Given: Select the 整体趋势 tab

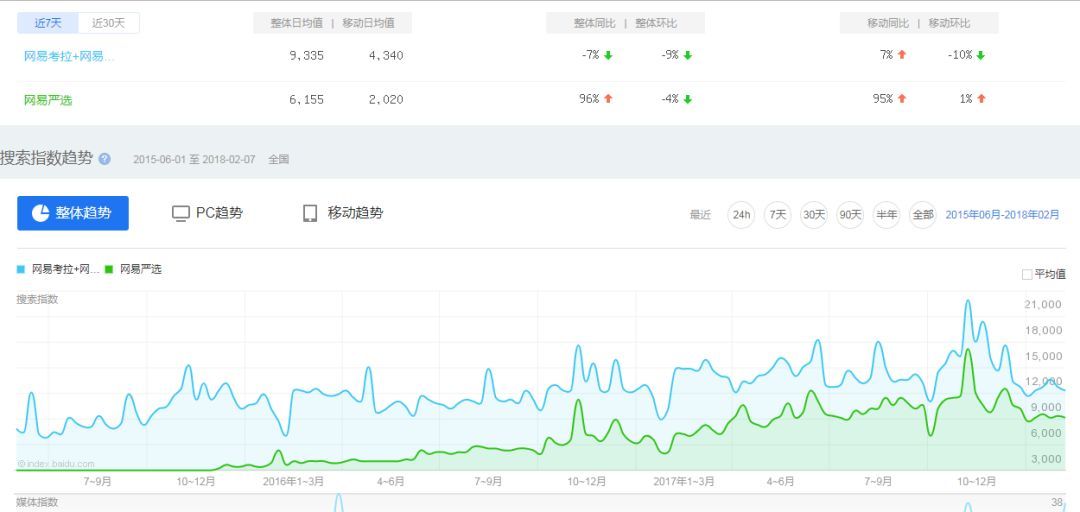Looking at the screenshot, I should pyautogui.click(x=73, y=213).
